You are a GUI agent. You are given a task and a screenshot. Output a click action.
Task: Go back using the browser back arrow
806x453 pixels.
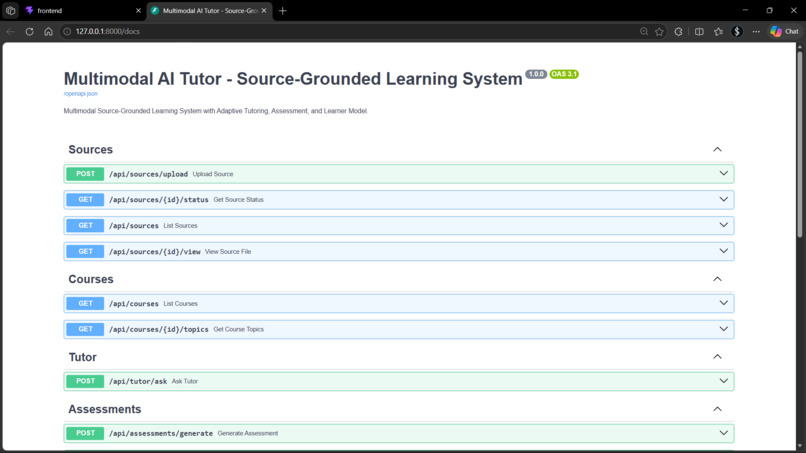[10, 31]
